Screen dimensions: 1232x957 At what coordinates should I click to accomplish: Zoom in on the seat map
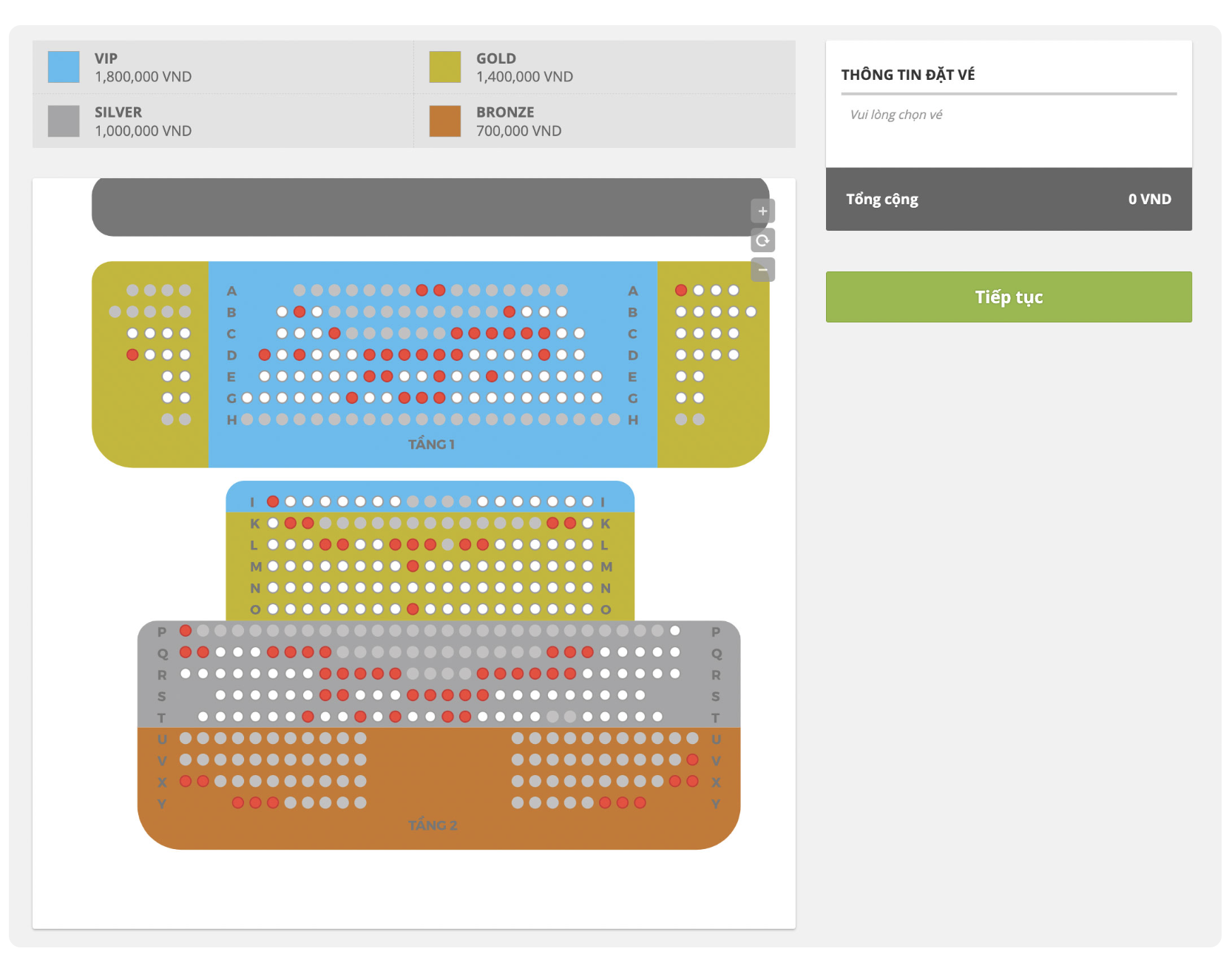(762, 212)
